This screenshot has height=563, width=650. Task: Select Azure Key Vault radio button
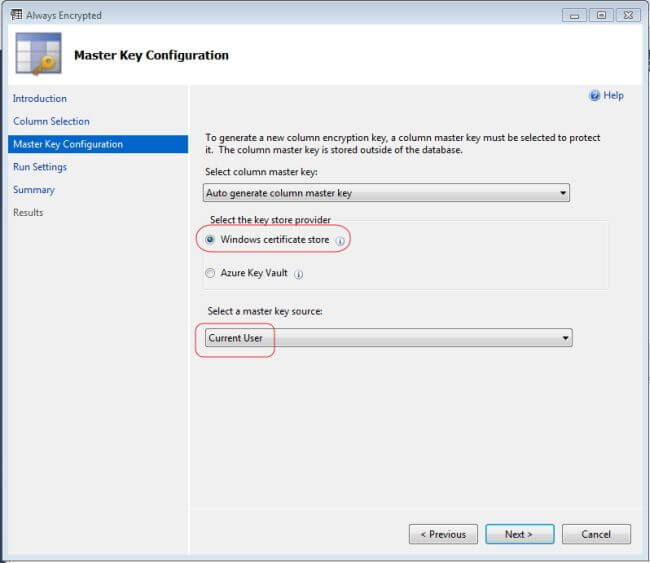[210, 273]
